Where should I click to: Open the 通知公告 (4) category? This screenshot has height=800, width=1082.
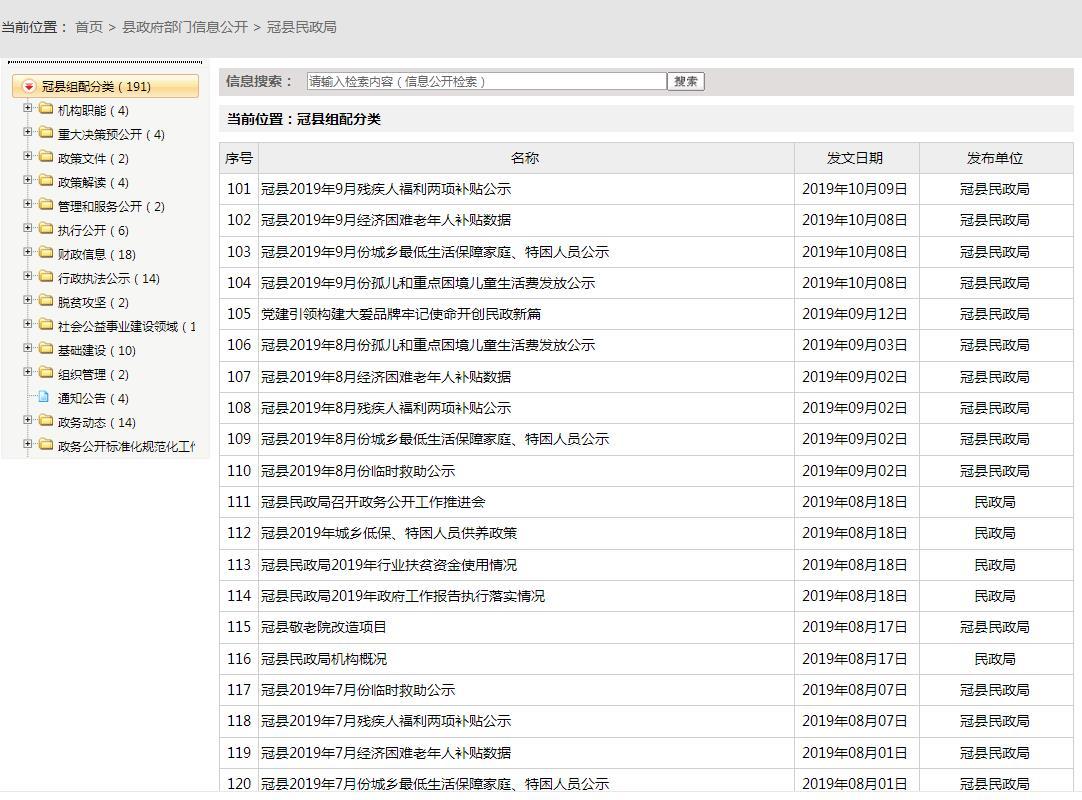(x=93, y=399)
